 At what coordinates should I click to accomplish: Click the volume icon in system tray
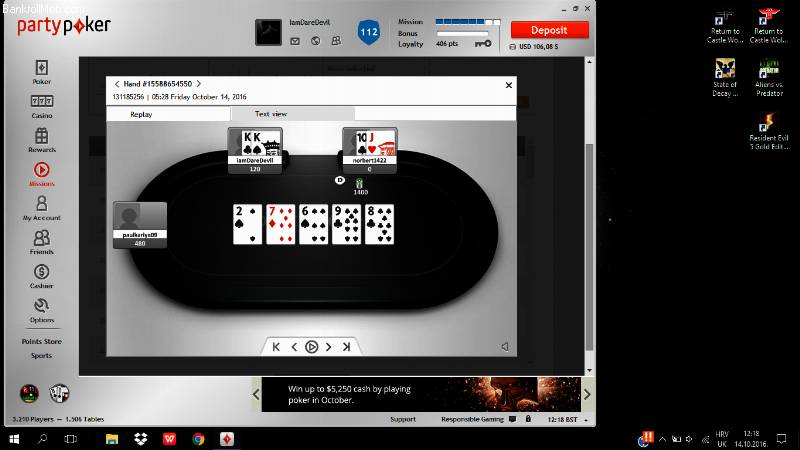tap(689, 439)
